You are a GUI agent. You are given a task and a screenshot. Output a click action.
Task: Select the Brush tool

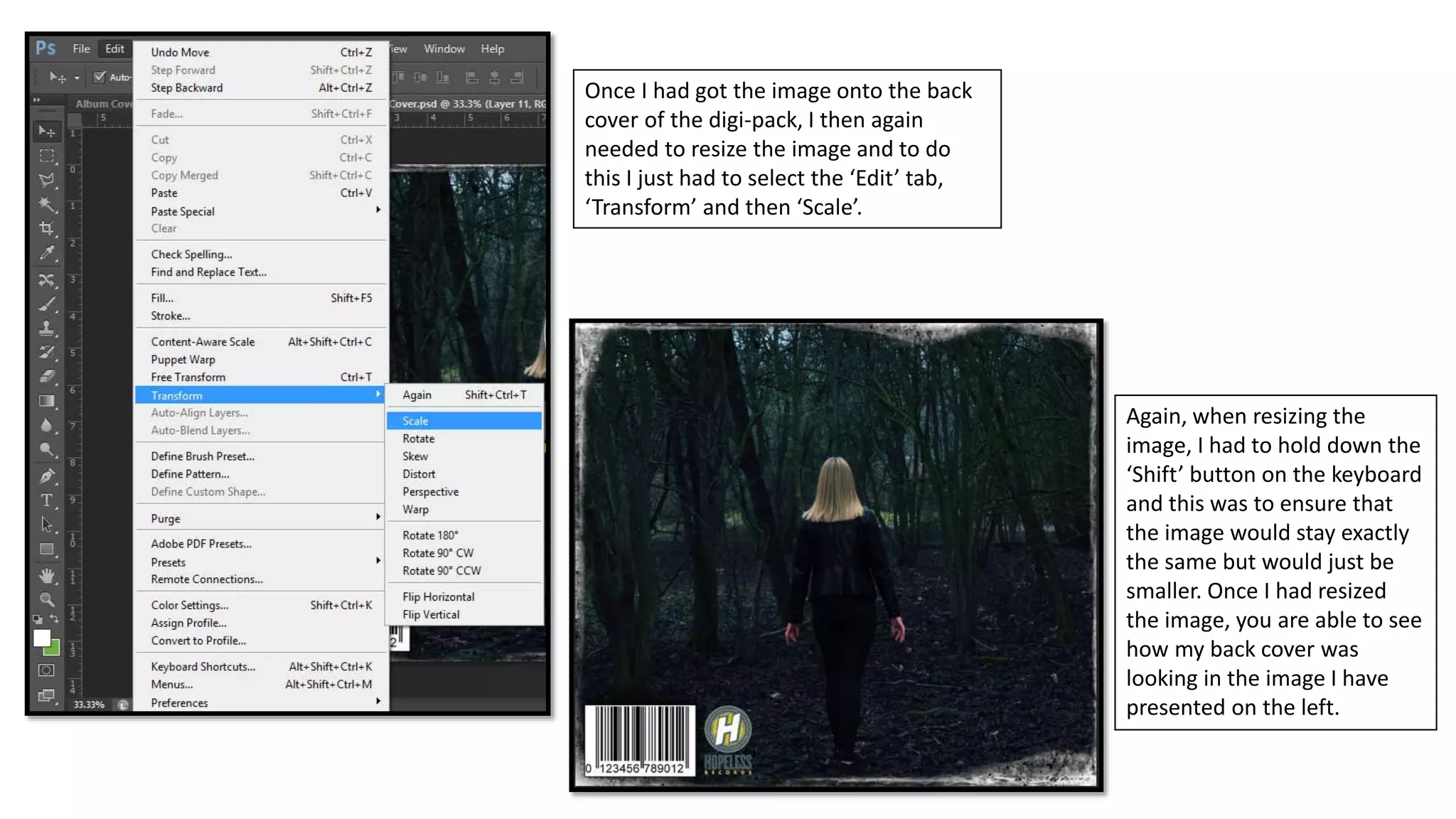tap(47, 304)
